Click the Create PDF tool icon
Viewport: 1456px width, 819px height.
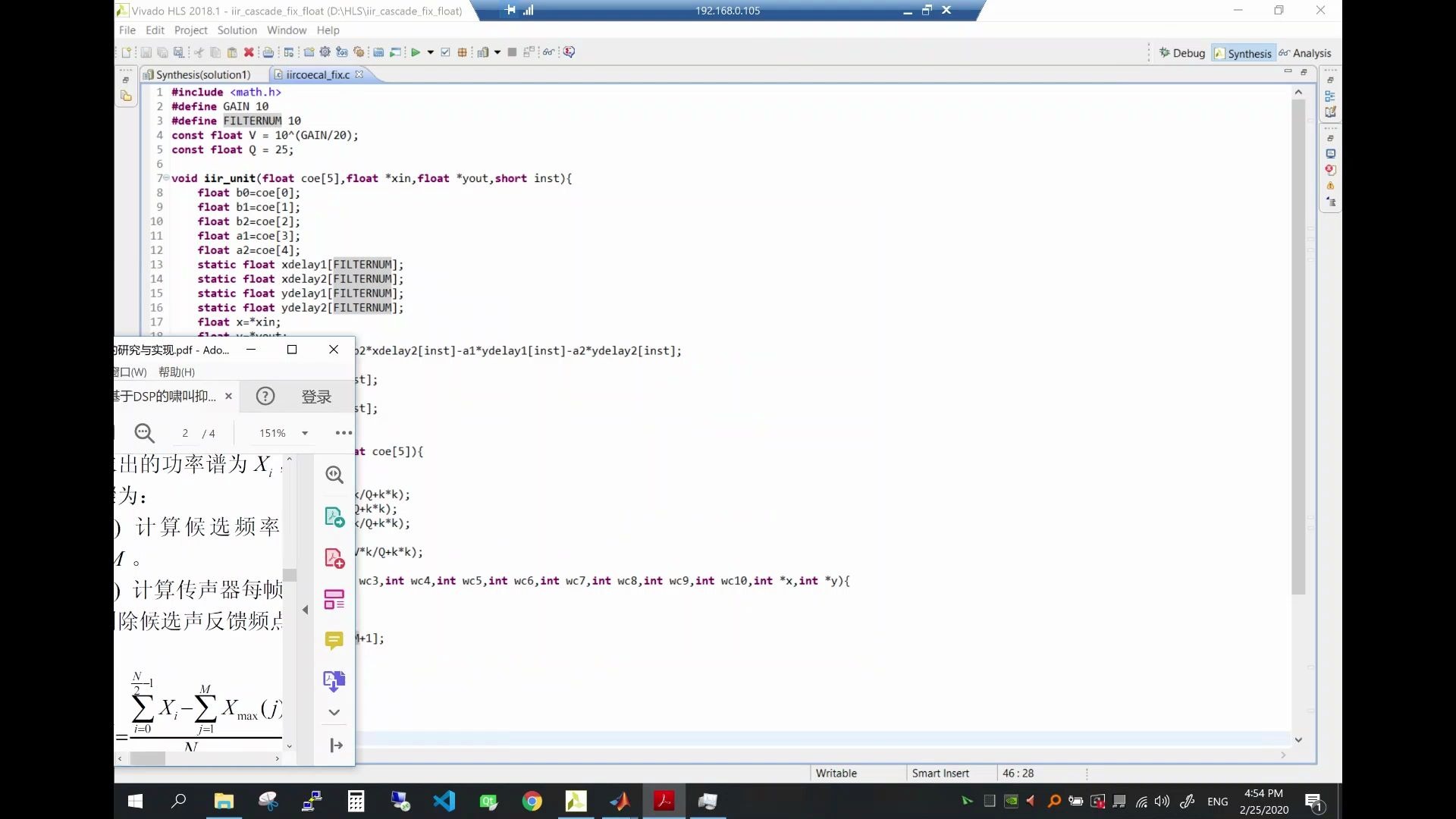pos(334,559)
